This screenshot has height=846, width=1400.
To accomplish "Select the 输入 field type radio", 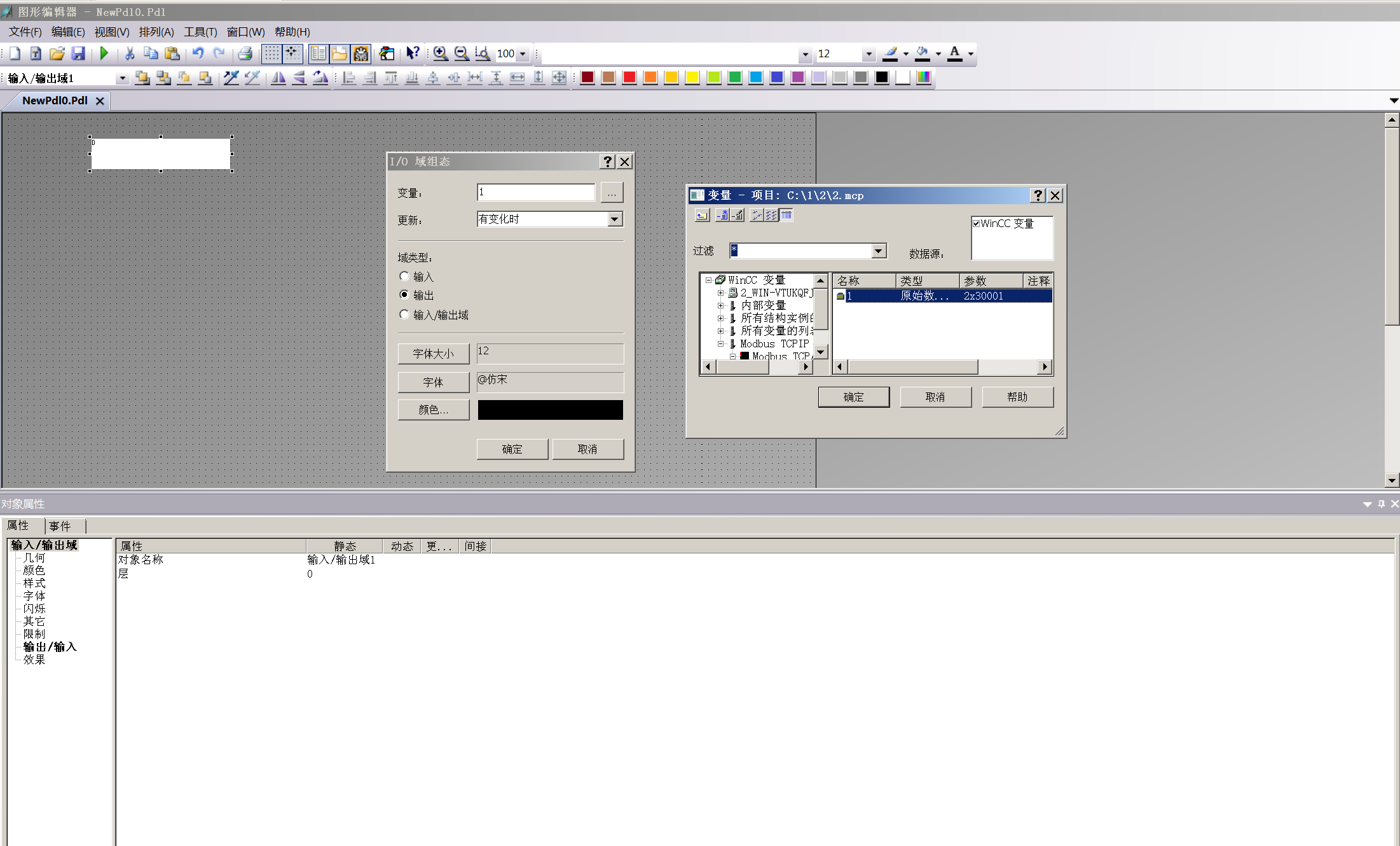I will pos(404,276).
